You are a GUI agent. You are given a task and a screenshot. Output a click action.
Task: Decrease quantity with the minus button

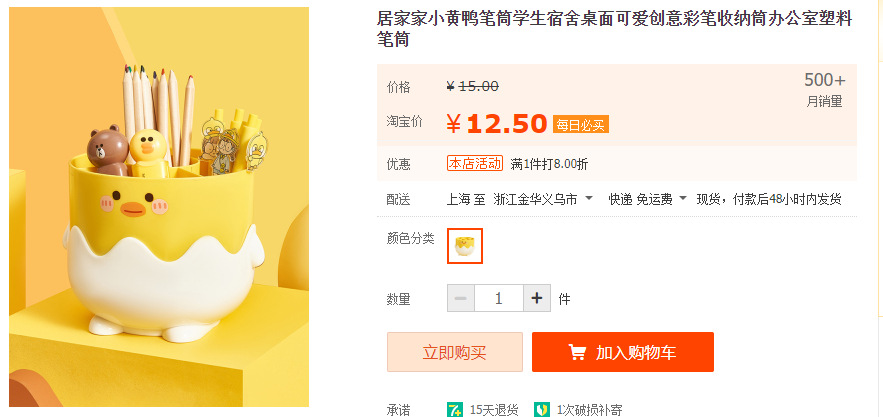(461, 298)
